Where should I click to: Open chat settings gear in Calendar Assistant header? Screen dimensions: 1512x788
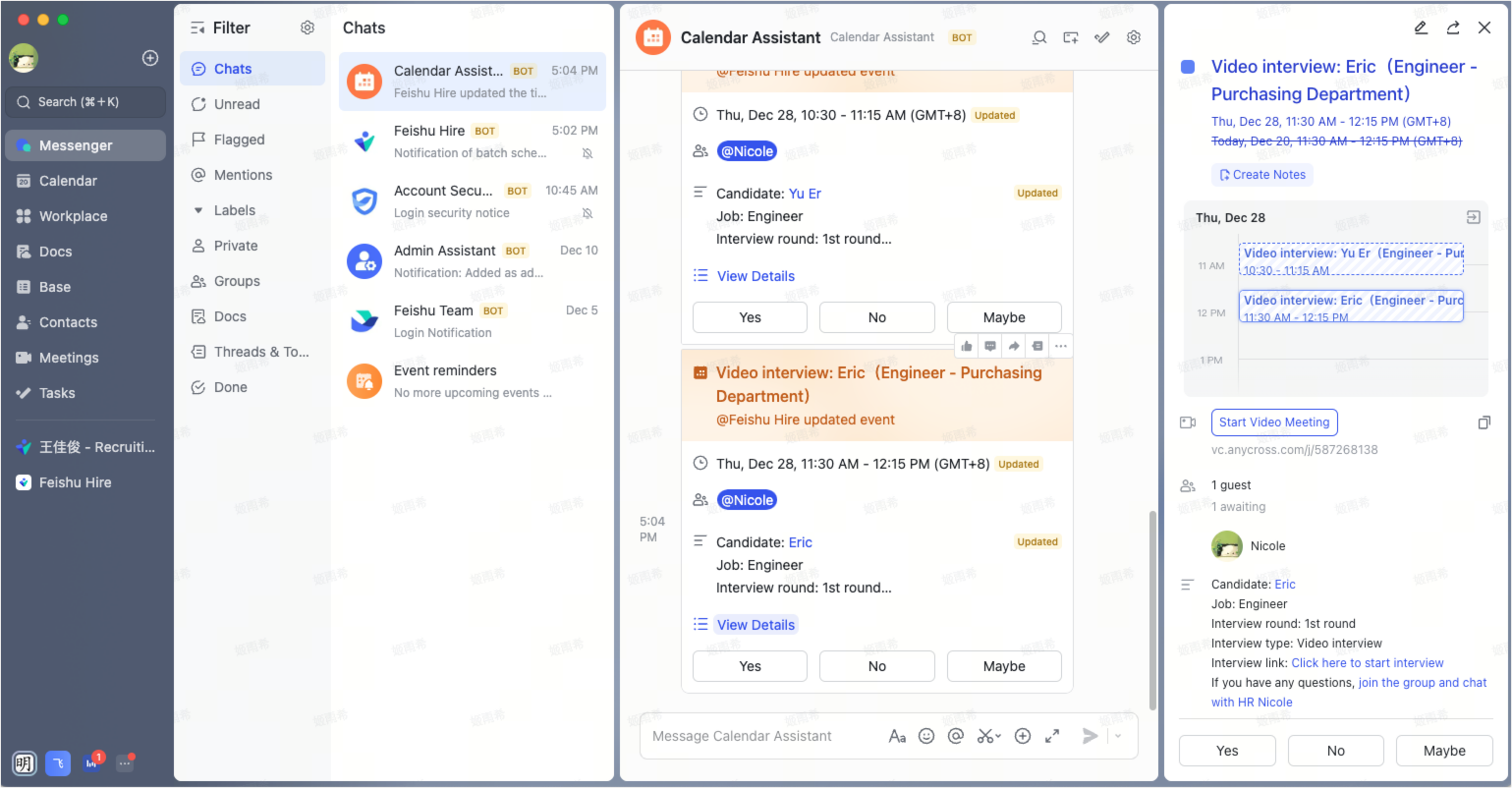click(1134, 37)
